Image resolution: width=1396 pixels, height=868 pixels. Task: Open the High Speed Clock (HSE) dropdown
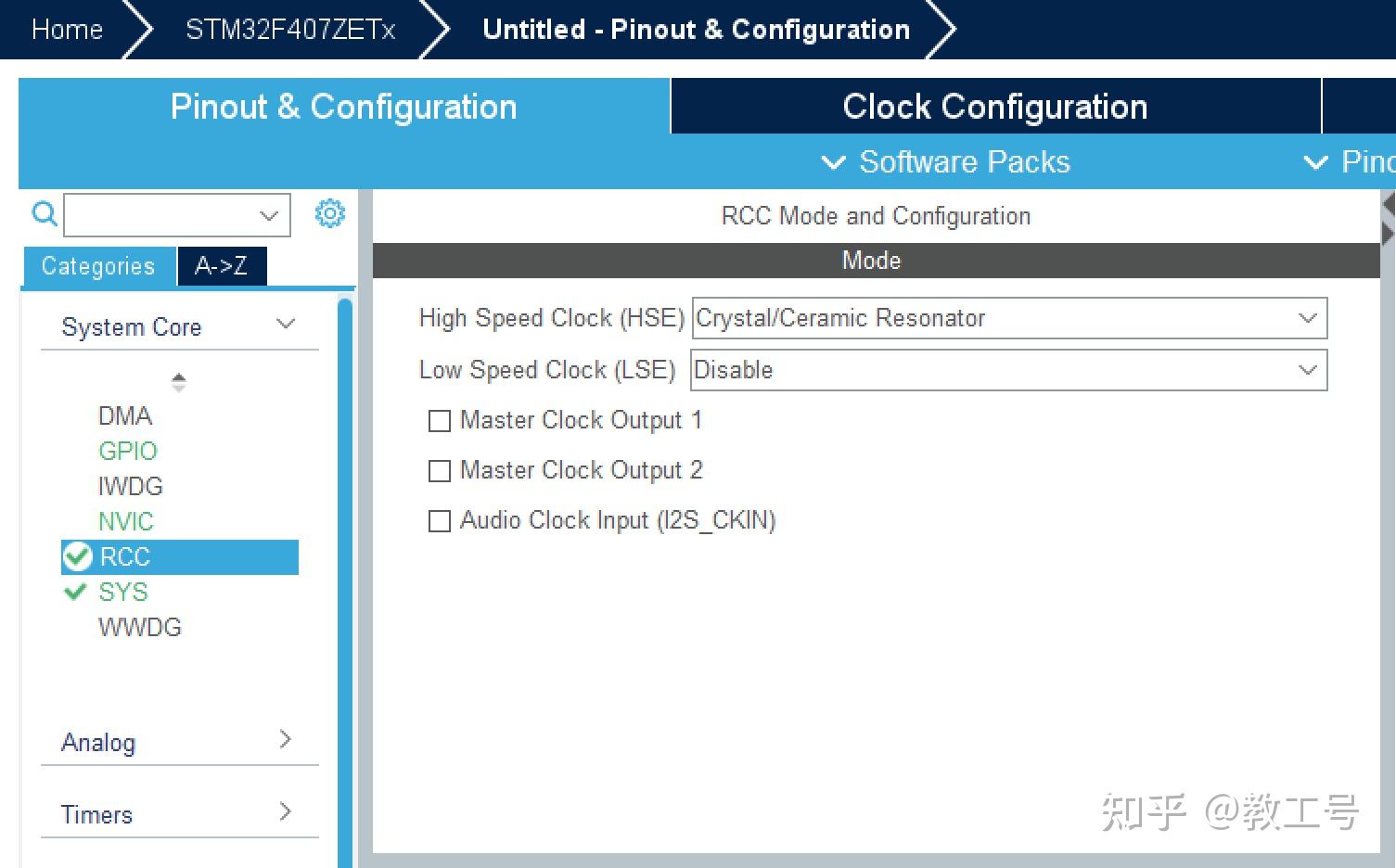(x=1009, y=318)
